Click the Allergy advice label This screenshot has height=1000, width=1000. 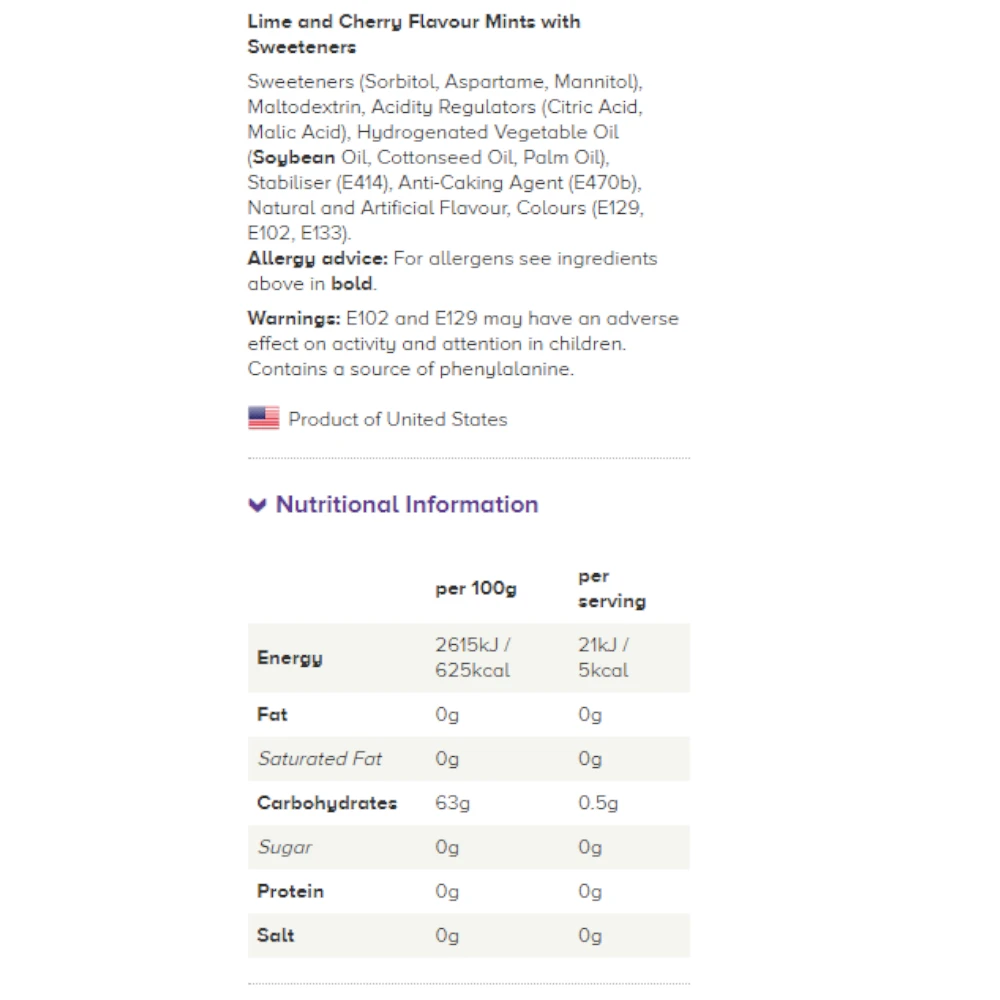[x=317, y=258]
